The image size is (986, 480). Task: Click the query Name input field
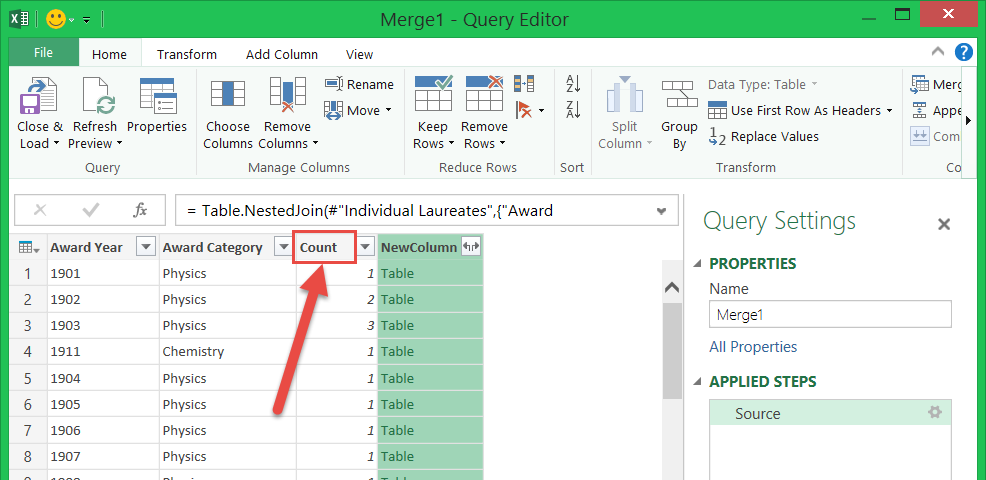click(830, 314)
